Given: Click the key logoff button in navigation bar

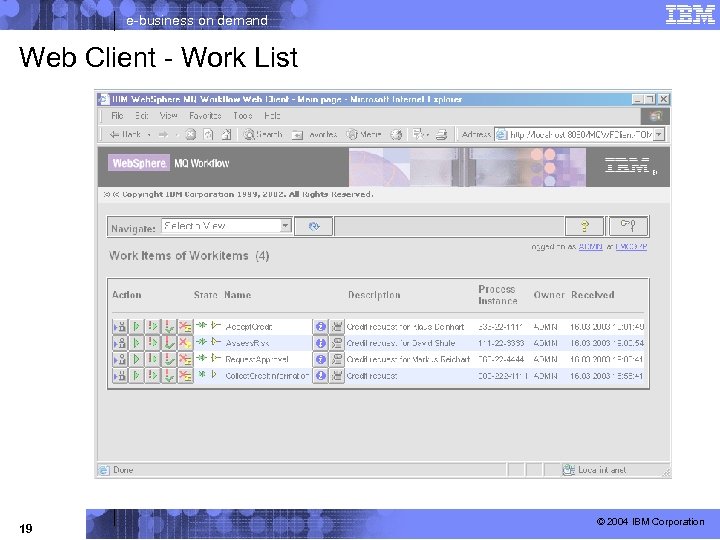Looking at the screenshot, I should click(x=628, y=225).
